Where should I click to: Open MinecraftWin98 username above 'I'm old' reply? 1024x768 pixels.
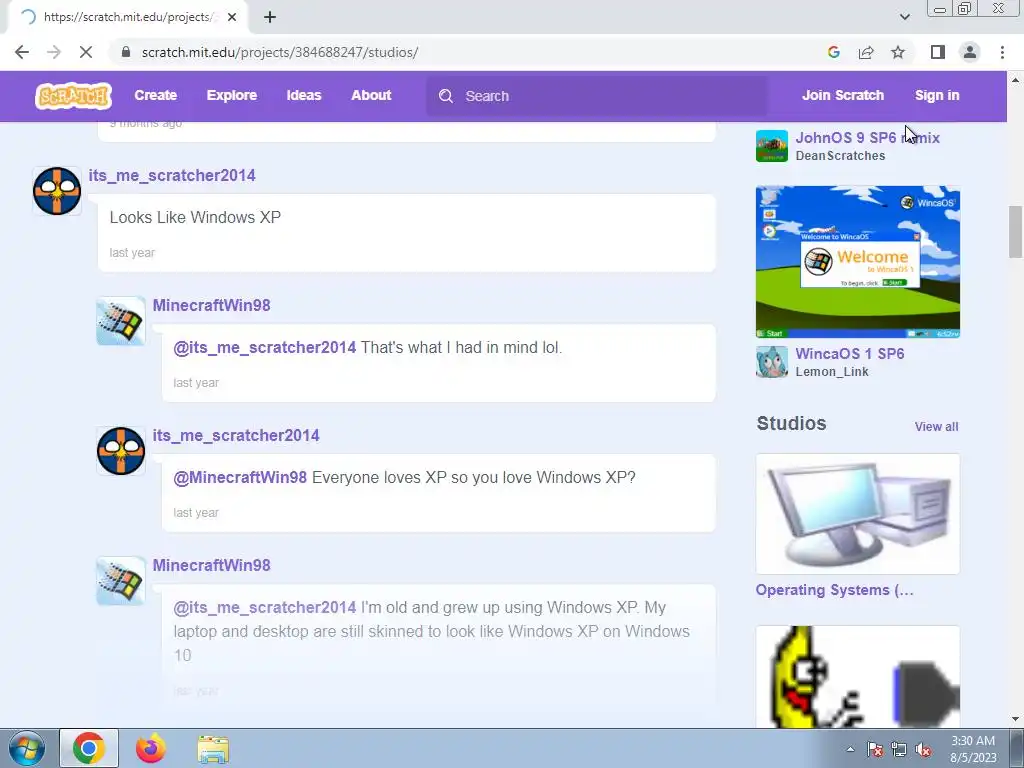pos(212,566)
